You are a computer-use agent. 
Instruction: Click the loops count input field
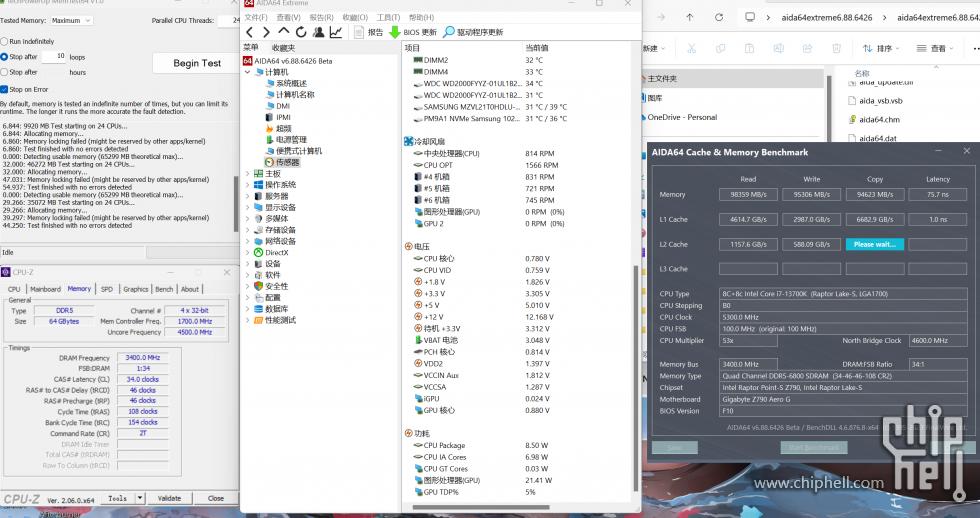tap(54, 56)
